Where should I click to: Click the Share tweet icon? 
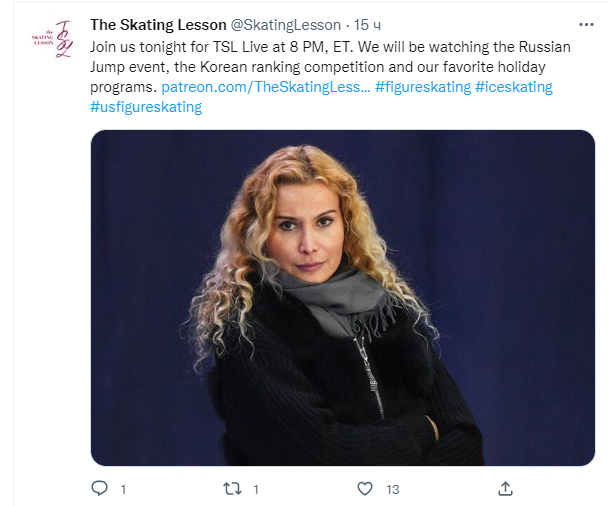click(505, 489)
